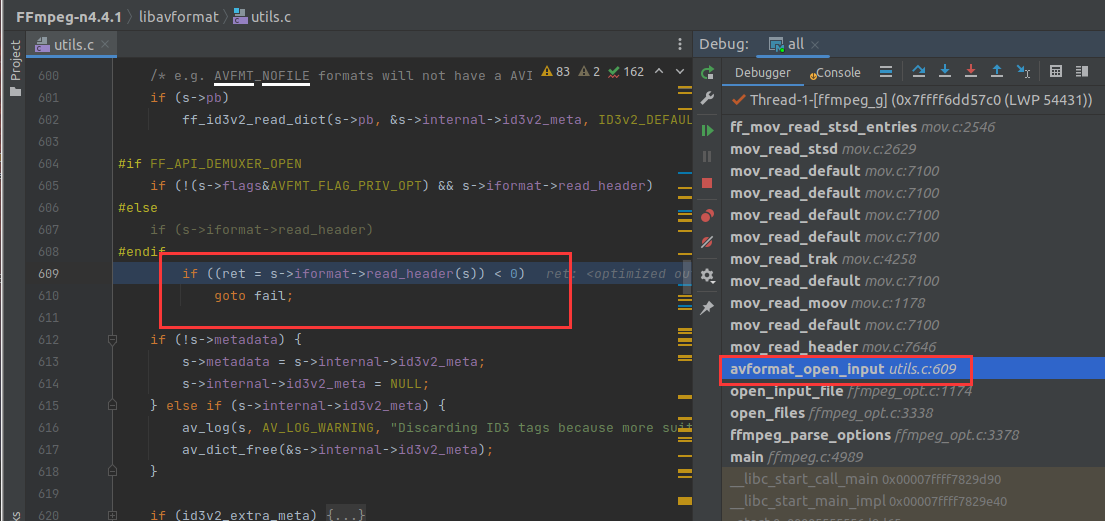The image size is (1105, 521).
Task: Click the Restore Layout icon
Action: (1082, 72)
